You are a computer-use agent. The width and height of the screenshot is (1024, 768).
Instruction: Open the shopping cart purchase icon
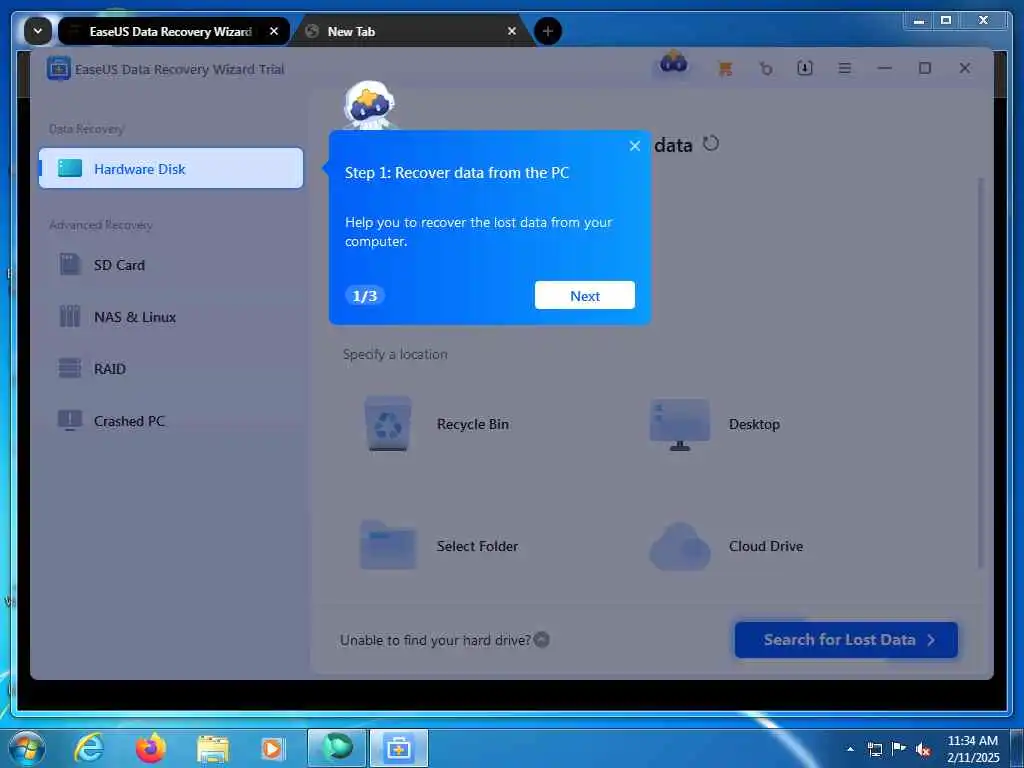[725, 69]
